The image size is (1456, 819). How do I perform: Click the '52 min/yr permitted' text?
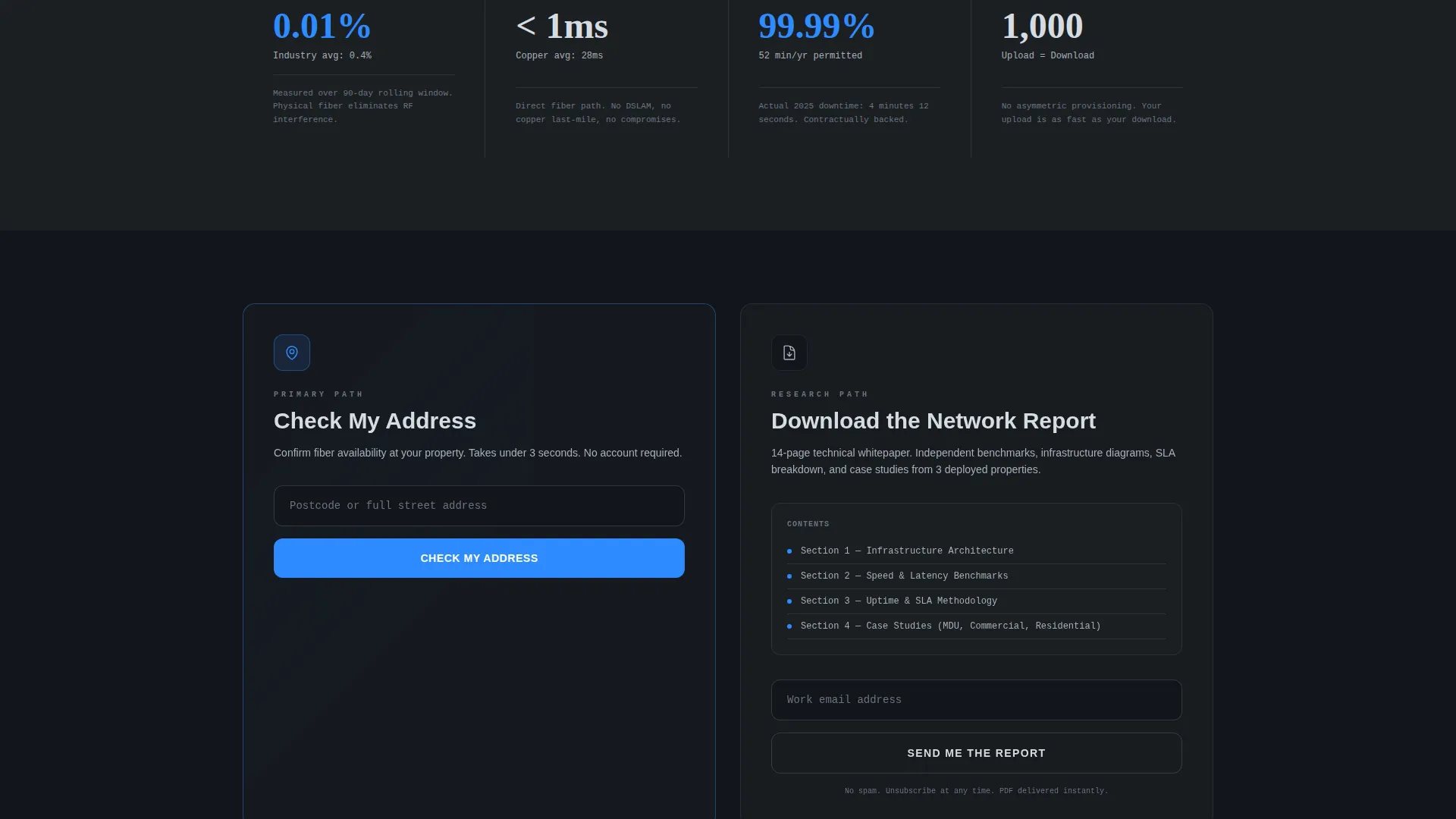(811, 56)
